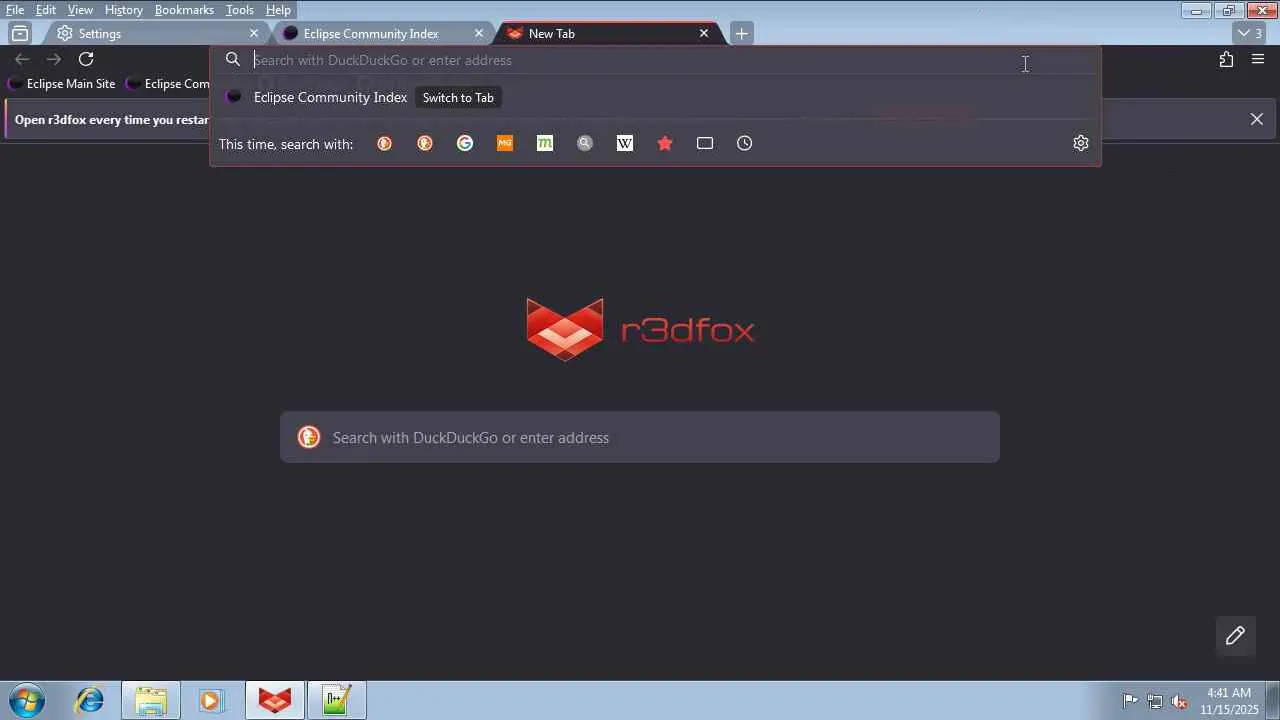
Task: Open a new tab with plus button
Action: tap(741, 33)
